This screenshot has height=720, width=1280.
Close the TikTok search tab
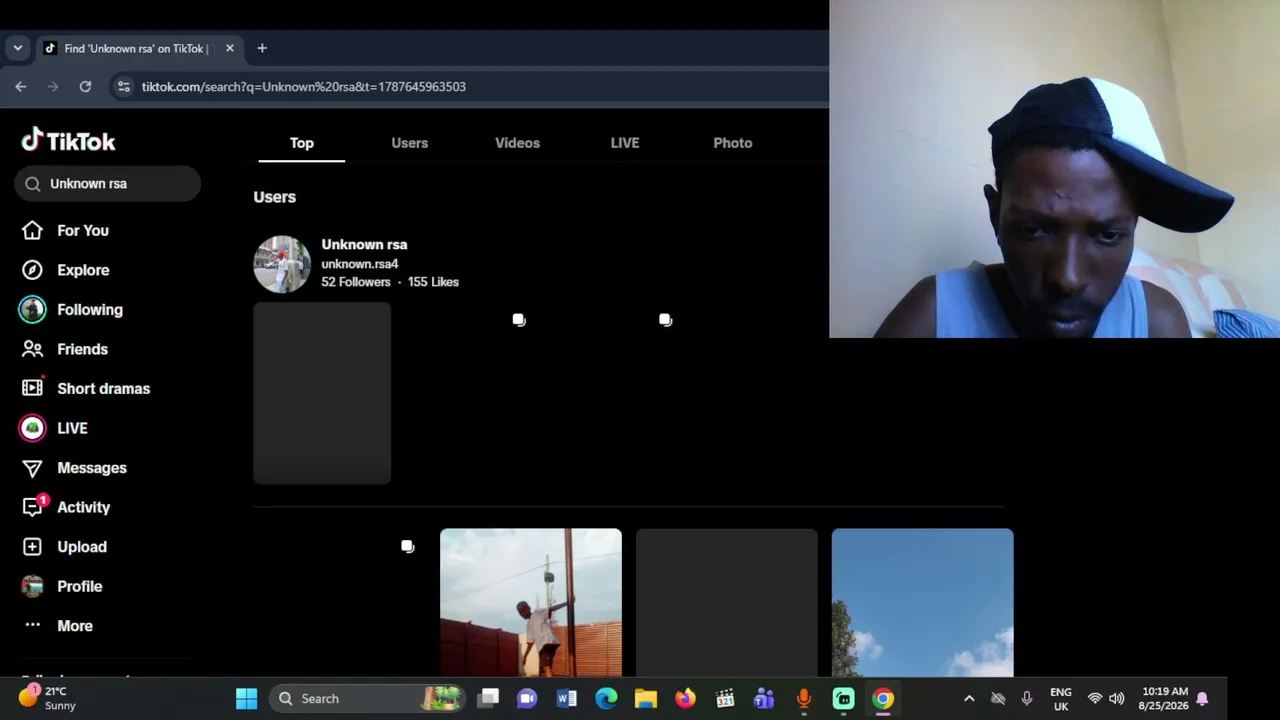coord(229,48)
